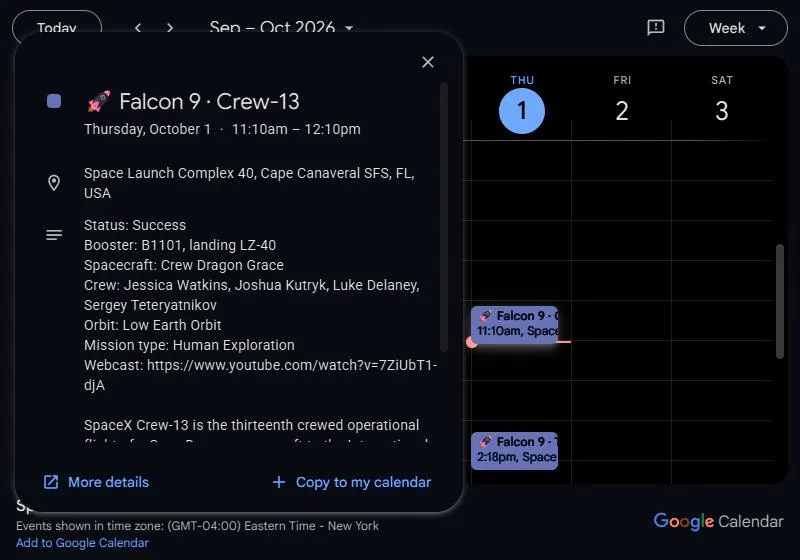Go to previous week arrow
This screenshot has height=560, width=800.
138,28
